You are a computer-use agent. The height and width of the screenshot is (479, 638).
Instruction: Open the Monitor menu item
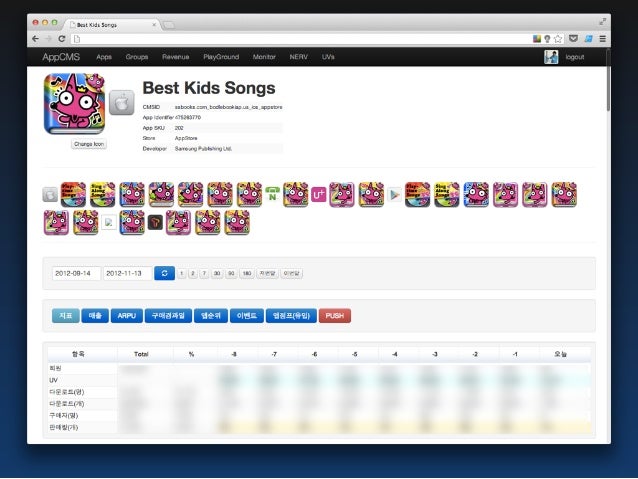click(x=264, y=57)
